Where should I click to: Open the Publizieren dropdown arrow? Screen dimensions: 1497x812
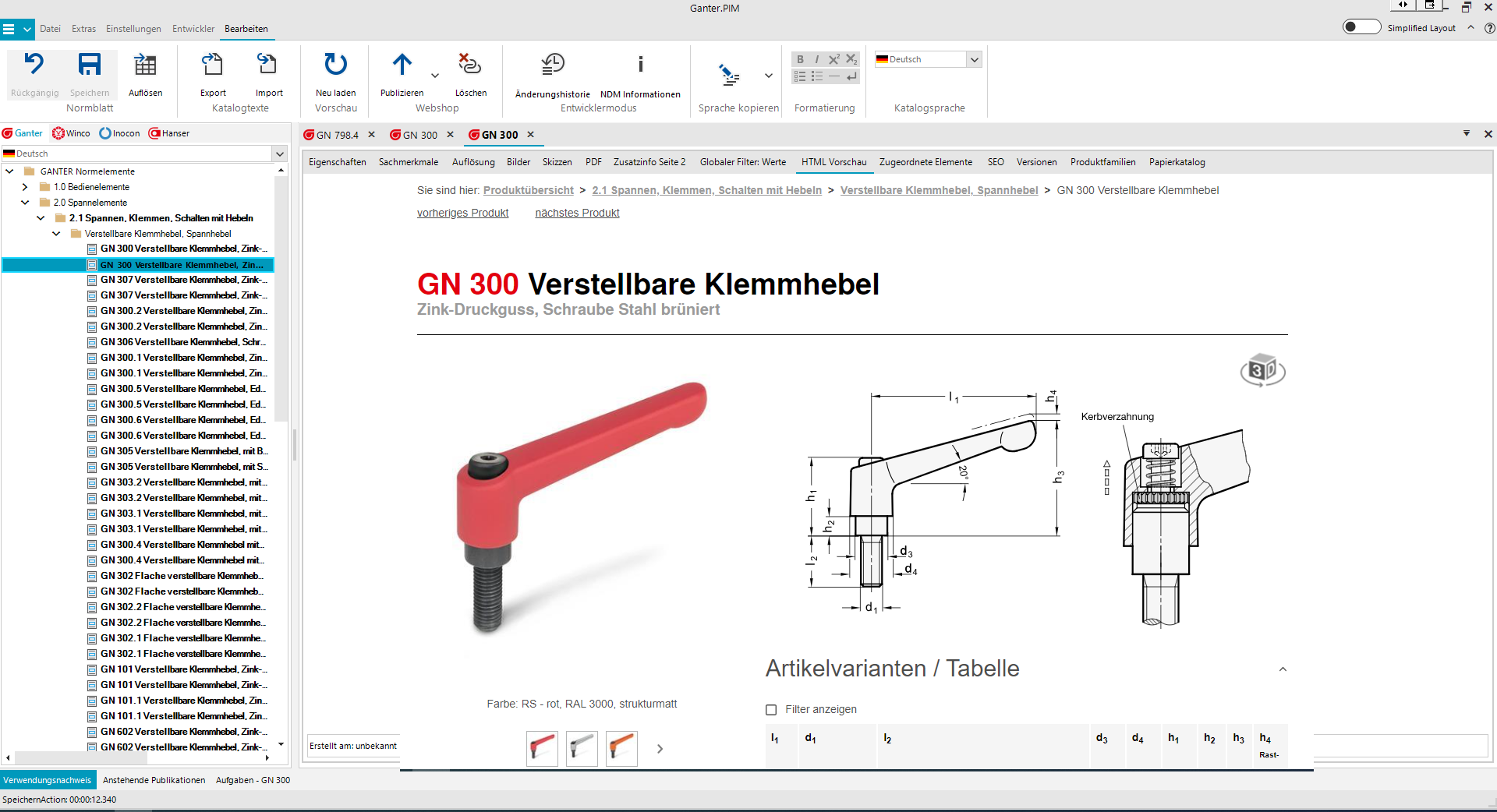[x=435, y=76]
